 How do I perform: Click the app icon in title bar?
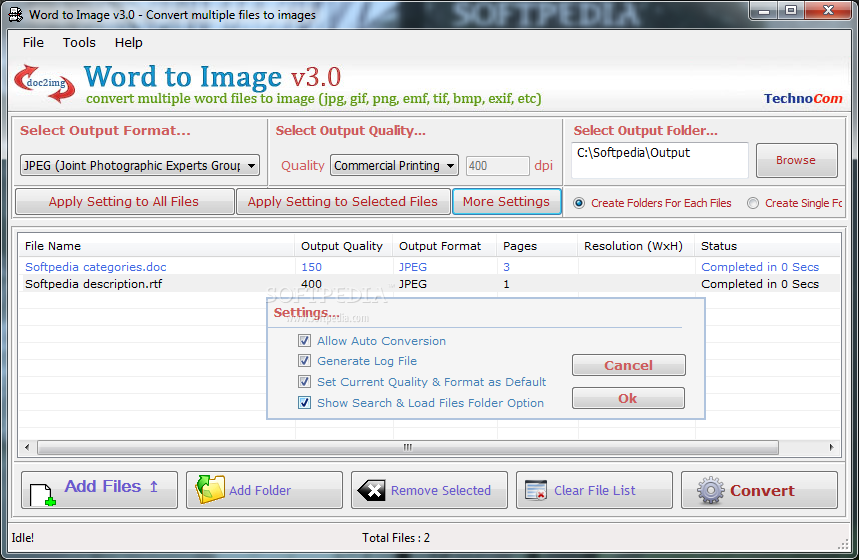click(15, 15)
